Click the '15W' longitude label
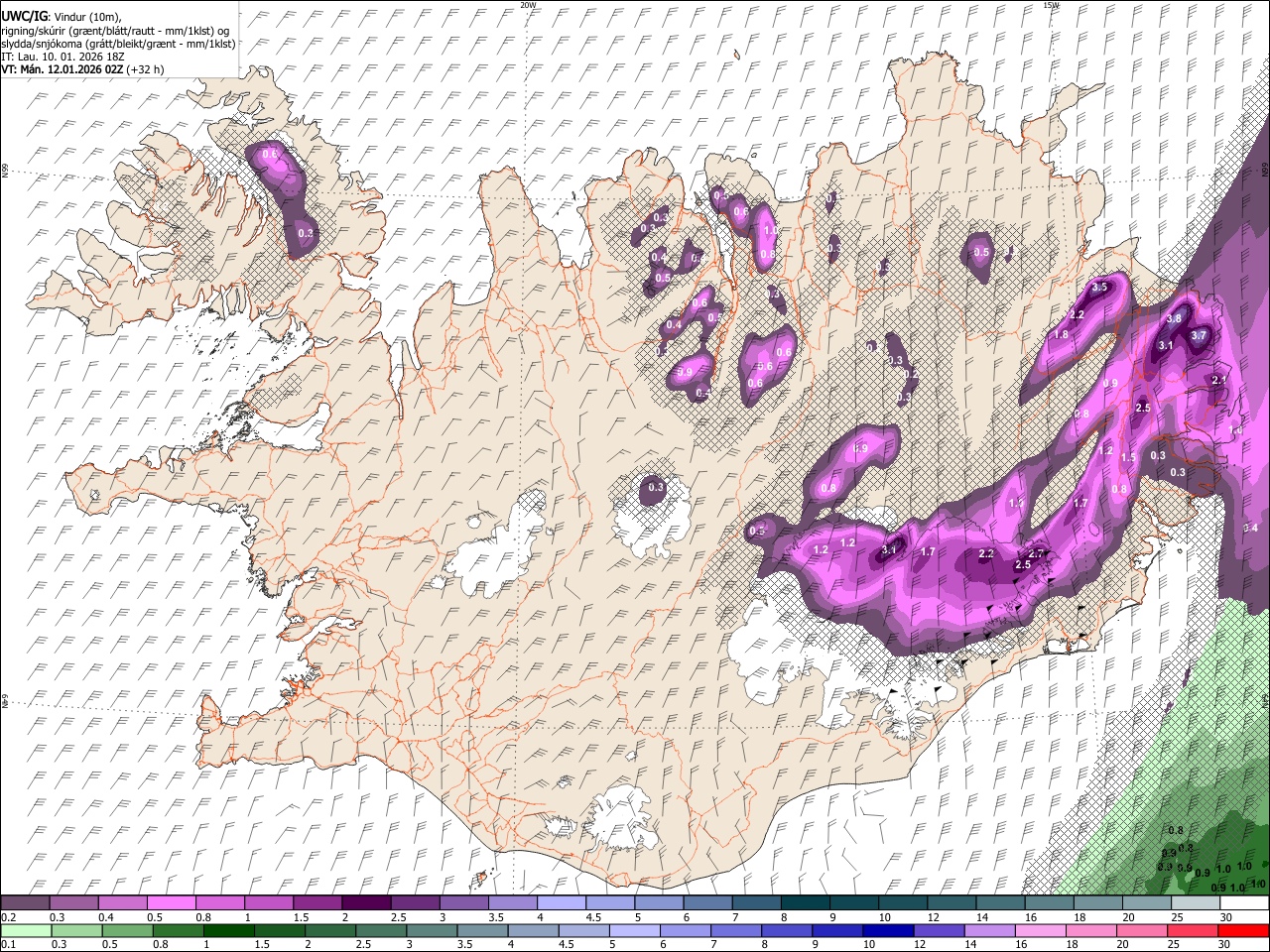 pyautogui.click(x=1052, y=5)
